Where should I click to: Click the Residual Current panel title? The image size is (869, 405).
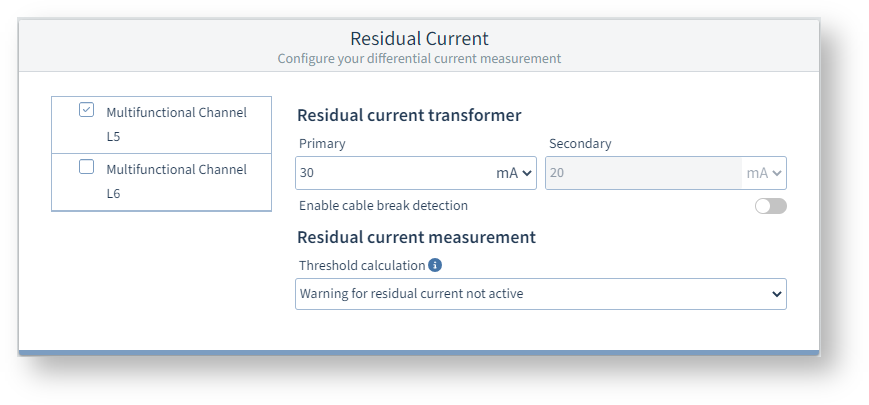pyautogui.click(x=419, y=39)
